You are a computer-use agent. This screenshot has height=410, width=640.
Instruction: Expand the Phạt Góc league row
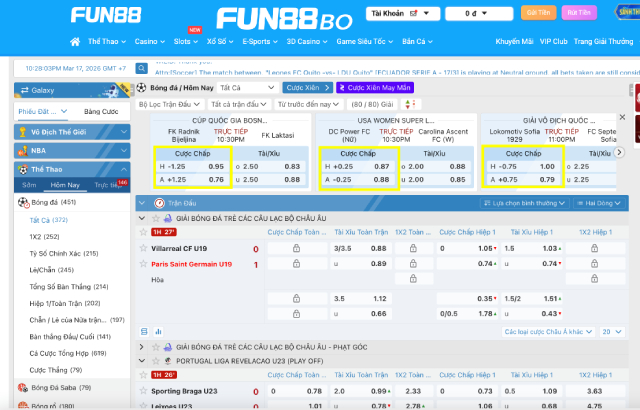click(142, 347)
